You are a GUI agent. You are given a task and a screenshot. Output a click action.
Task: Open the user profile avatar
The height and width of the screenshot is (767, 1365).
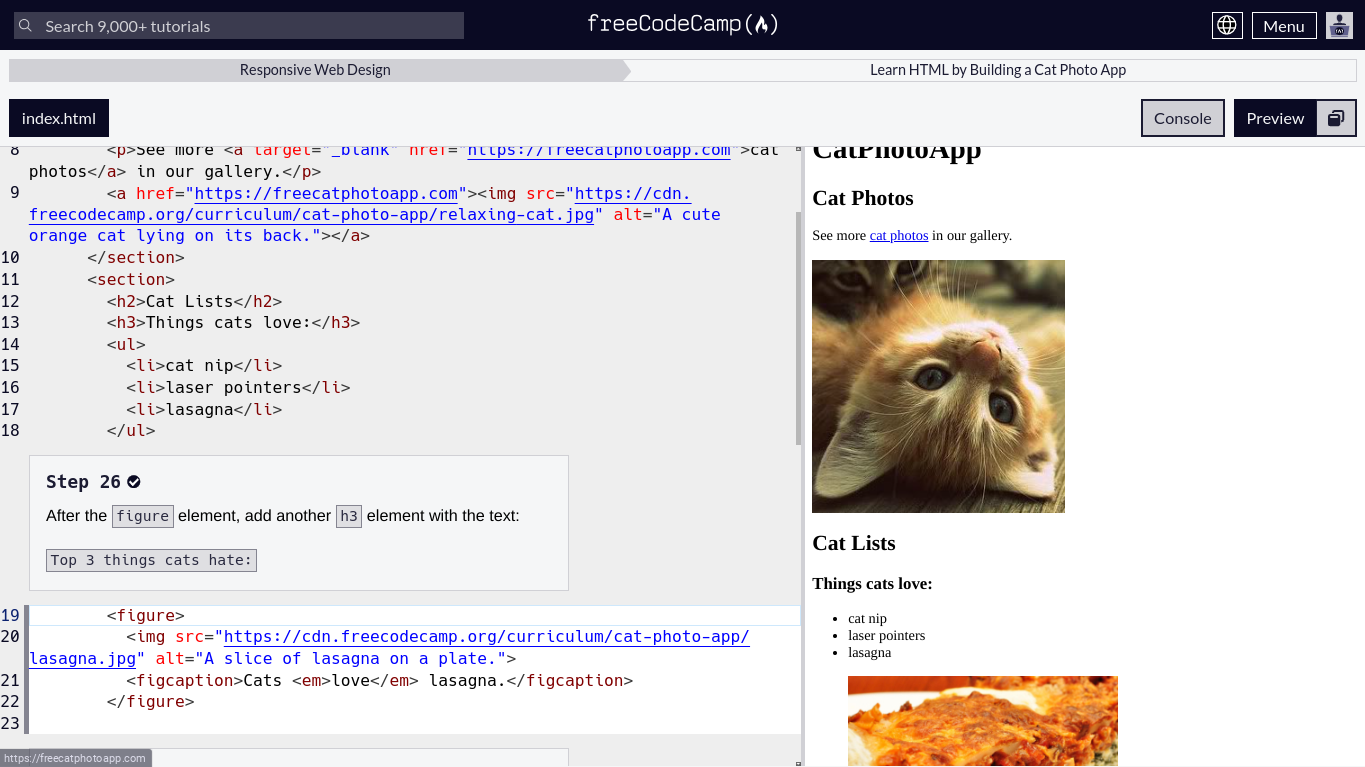pos(1339,26)
